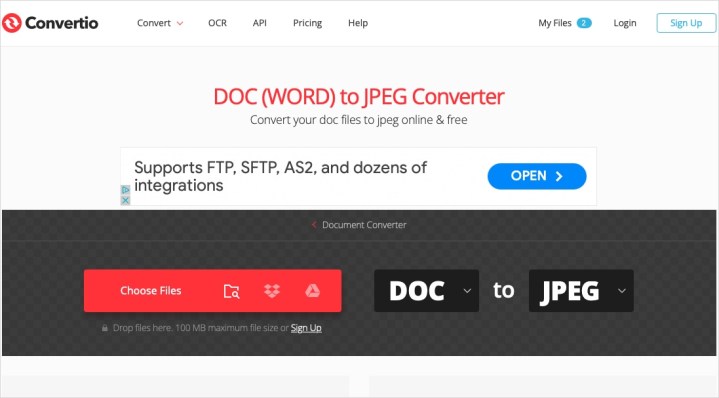Browse files with the folder search icon
Screen dimensions: 719x398
[x=232, y=291]
